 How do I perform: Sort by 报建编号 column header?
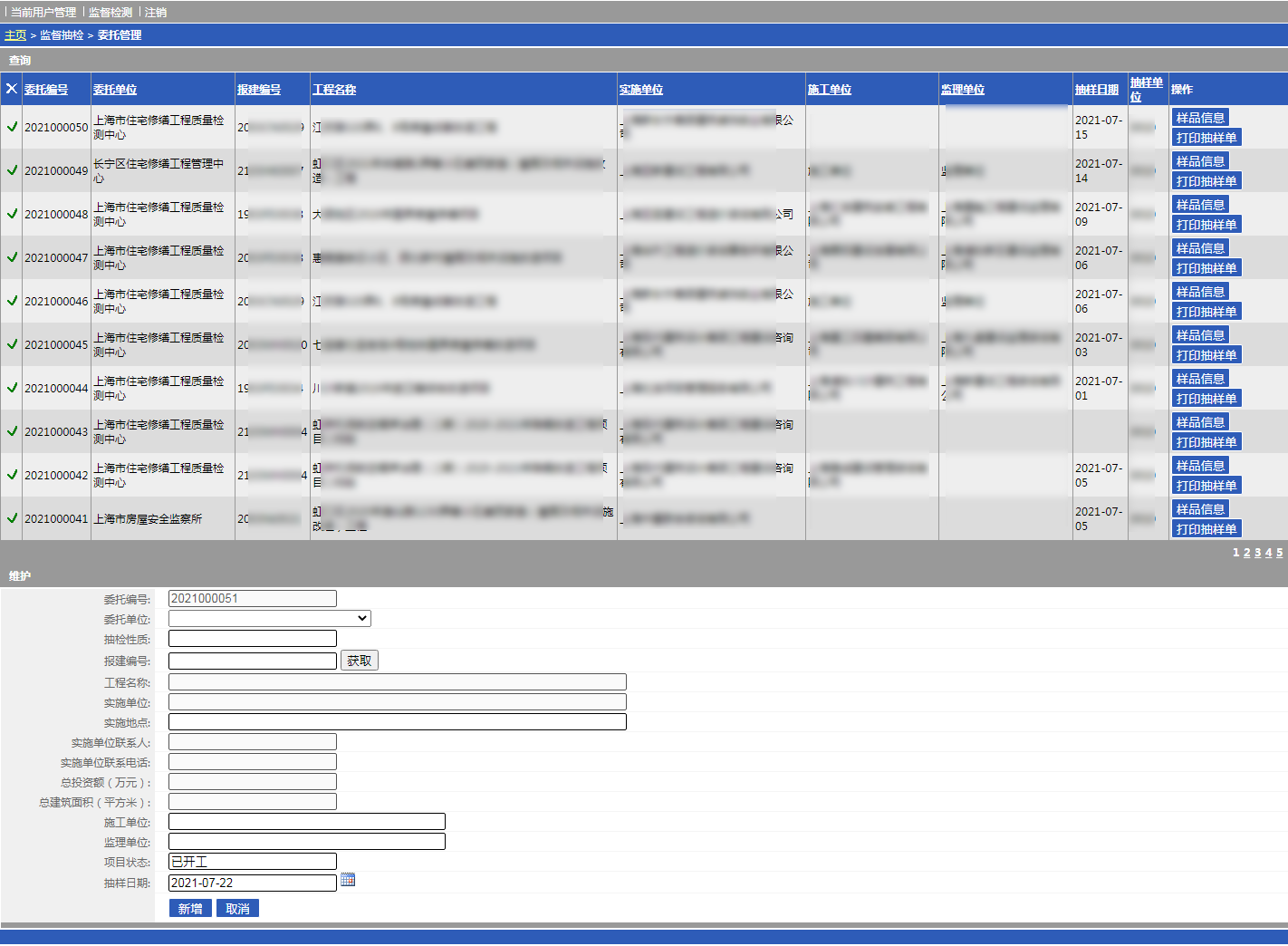[x=259, y=90]
